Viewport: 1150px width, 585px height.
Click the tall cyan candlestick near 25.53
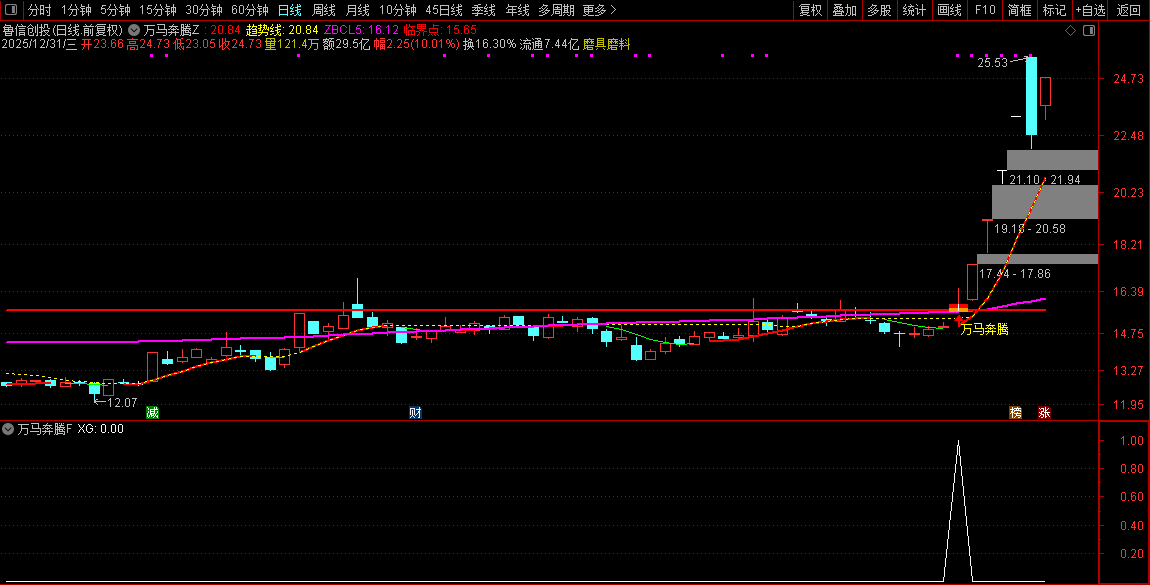[1031, 95]
